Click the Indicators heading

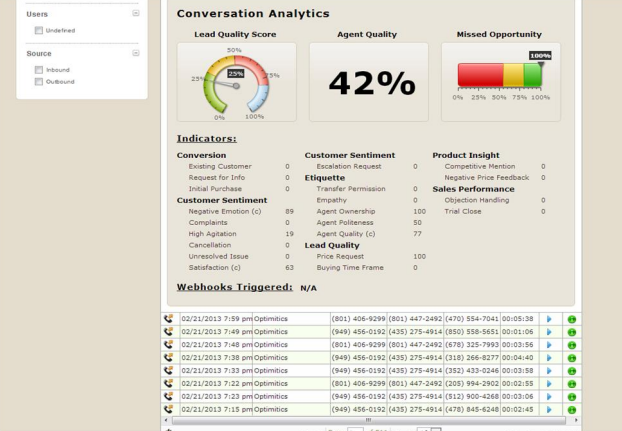pyautogui.click(x=207, y=139)
